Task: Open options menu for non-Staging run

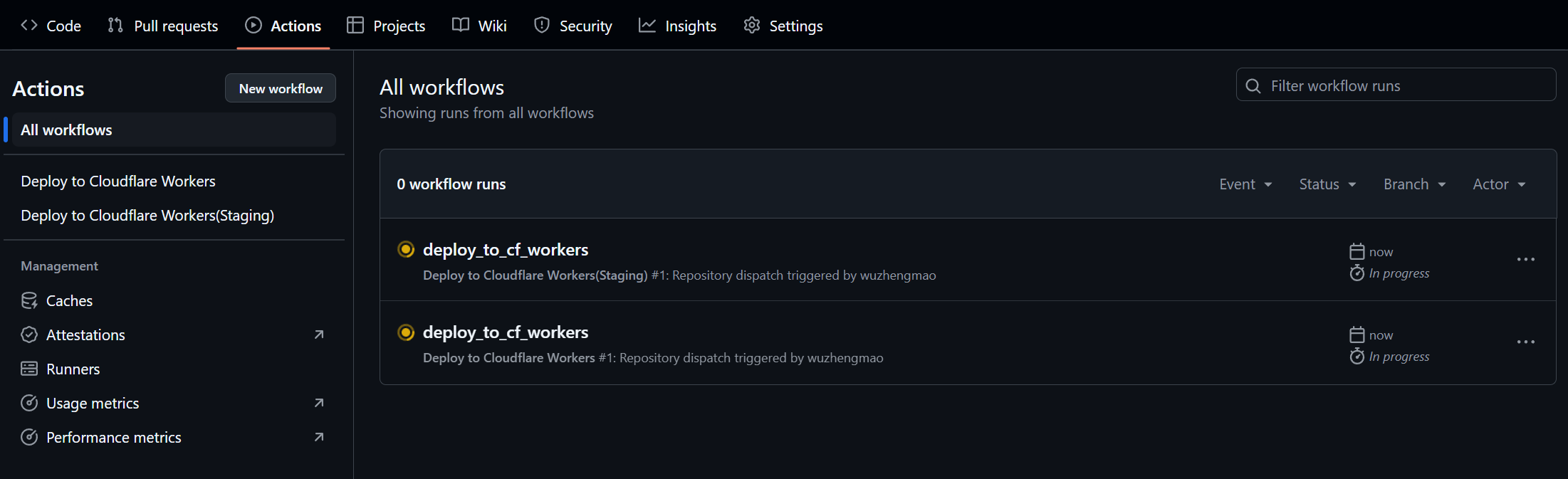Action: click(1526, 342)
